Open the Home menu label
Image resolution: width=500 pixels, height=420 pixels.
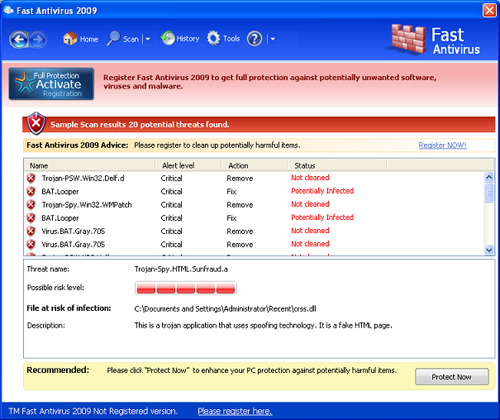[x=89, y=39]
